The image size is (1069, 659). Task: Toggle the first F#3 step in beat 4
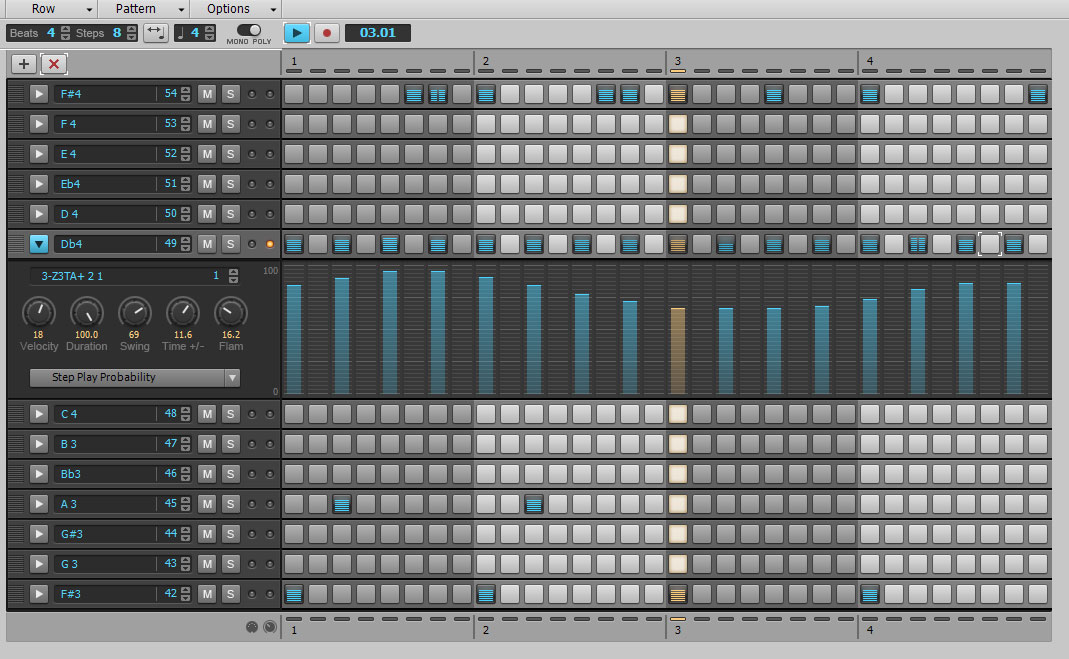[x=869, y=594]
